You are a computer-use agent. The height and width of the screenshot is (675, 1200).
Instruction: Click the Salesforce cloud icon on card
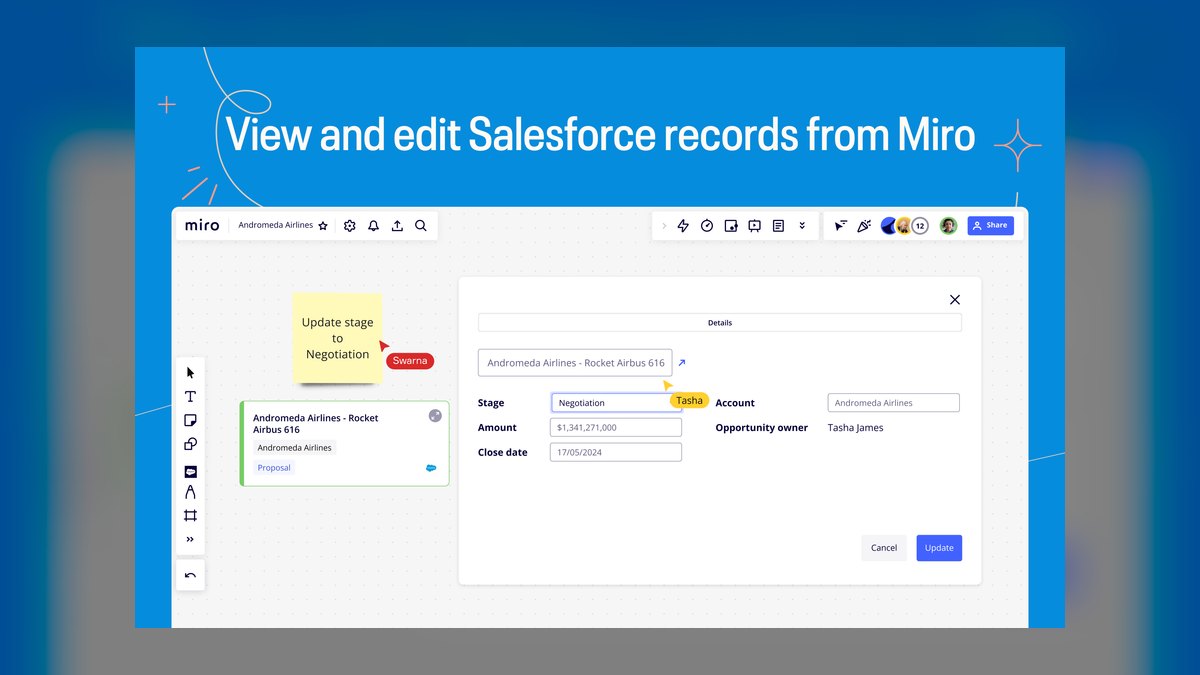[x=431, y=468]
